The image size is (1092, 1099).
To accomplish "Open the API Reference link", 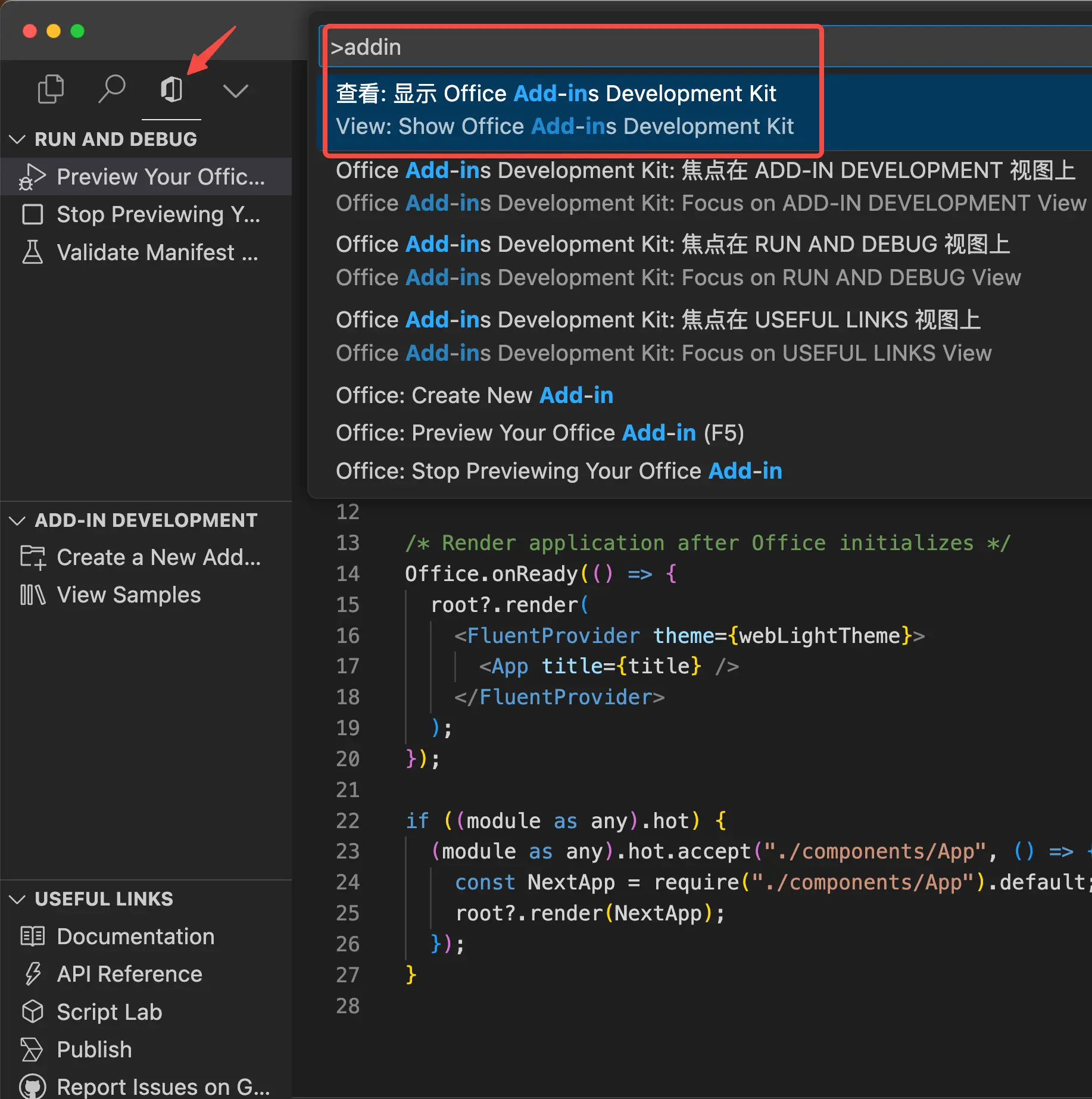I will click(x=129, y=974).
